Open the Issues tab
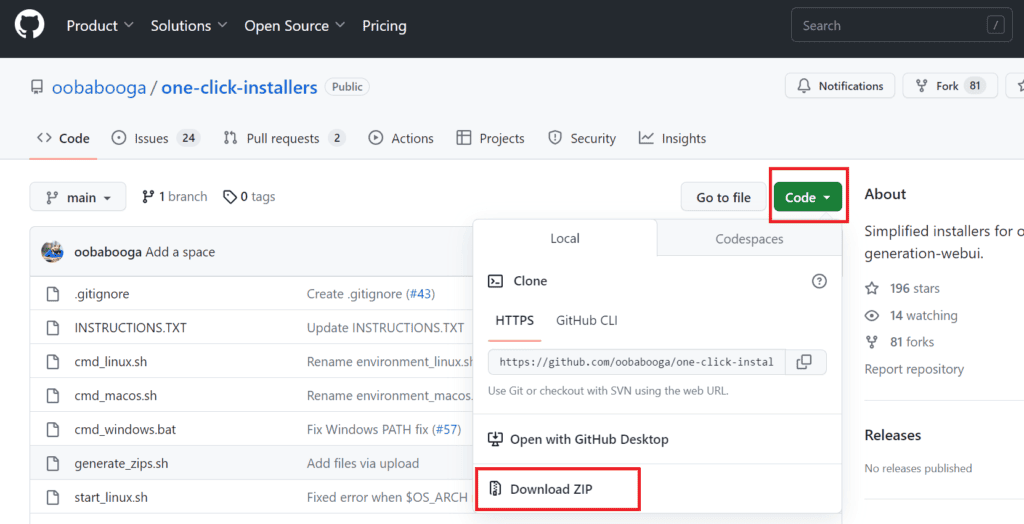The image size is (1024, 524). [151, 138]
